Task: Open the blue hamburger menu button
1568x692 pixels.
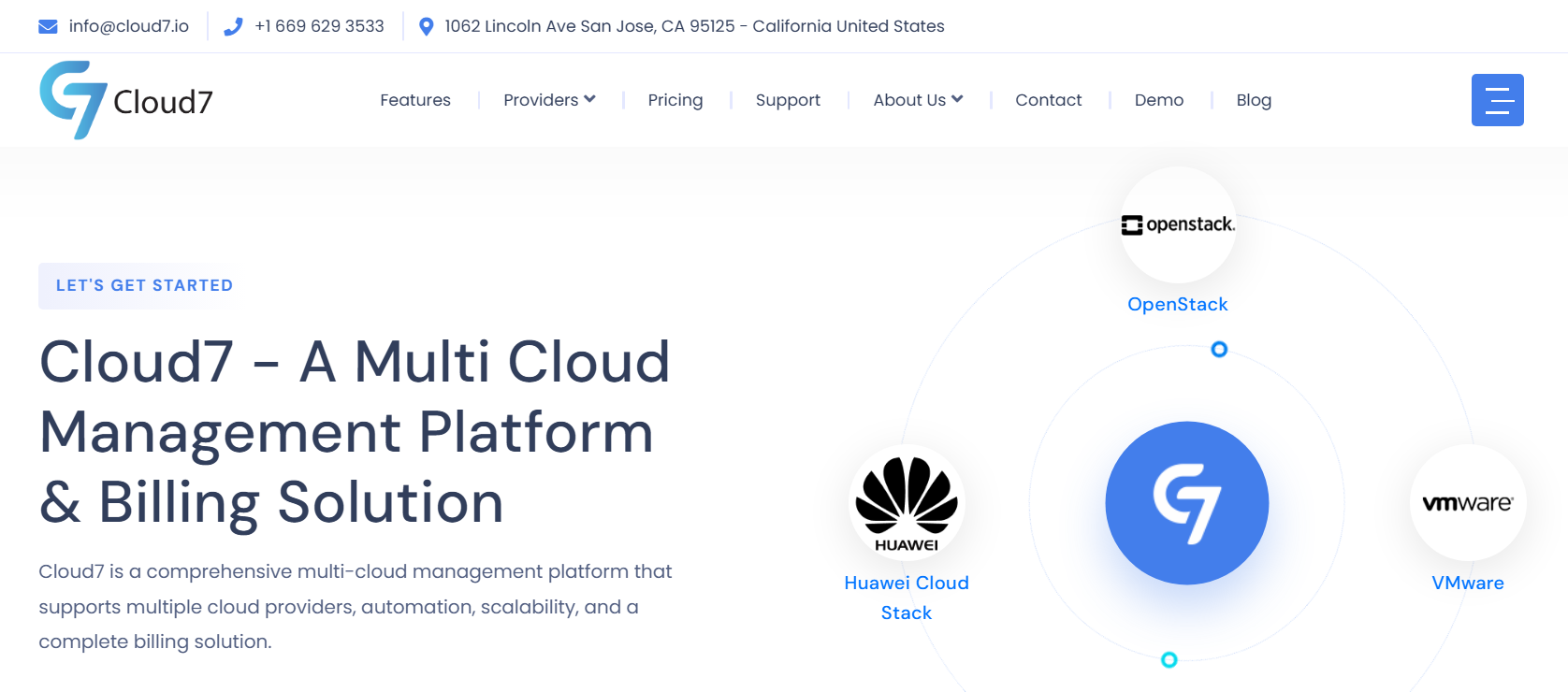Action: 1497,100
